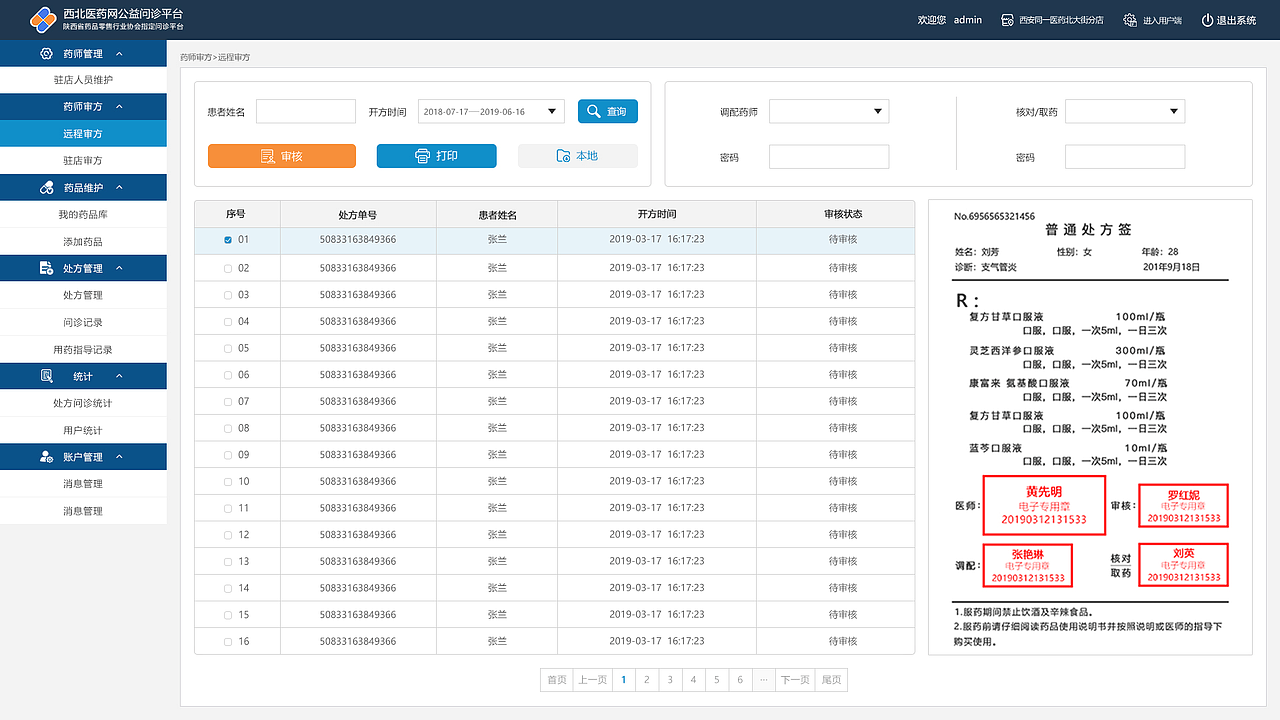Screen dimensions: 1280x720
Task: Click the store icon beside 西安同一医药北大街分店
Action: pos(1008,20)
